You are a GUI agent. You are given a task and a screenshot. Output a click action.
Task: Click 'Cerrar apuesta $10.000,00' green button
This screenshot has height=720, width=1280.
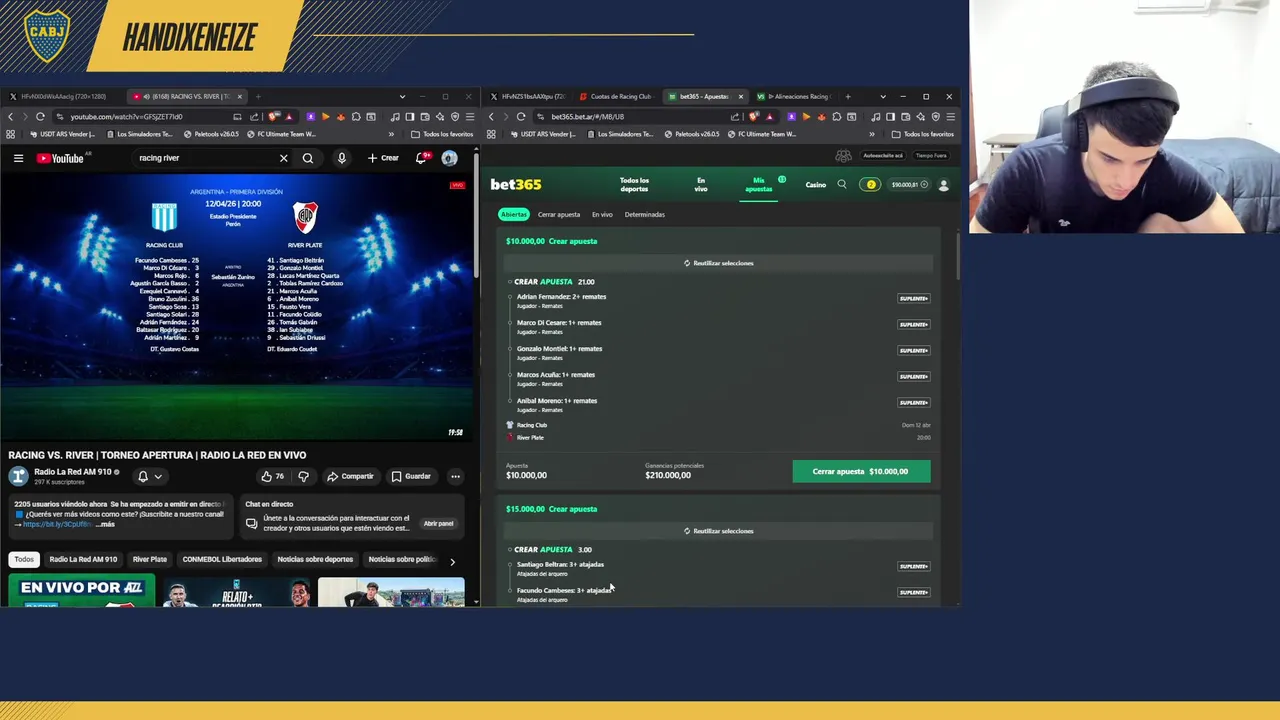(x=861, y=471)
